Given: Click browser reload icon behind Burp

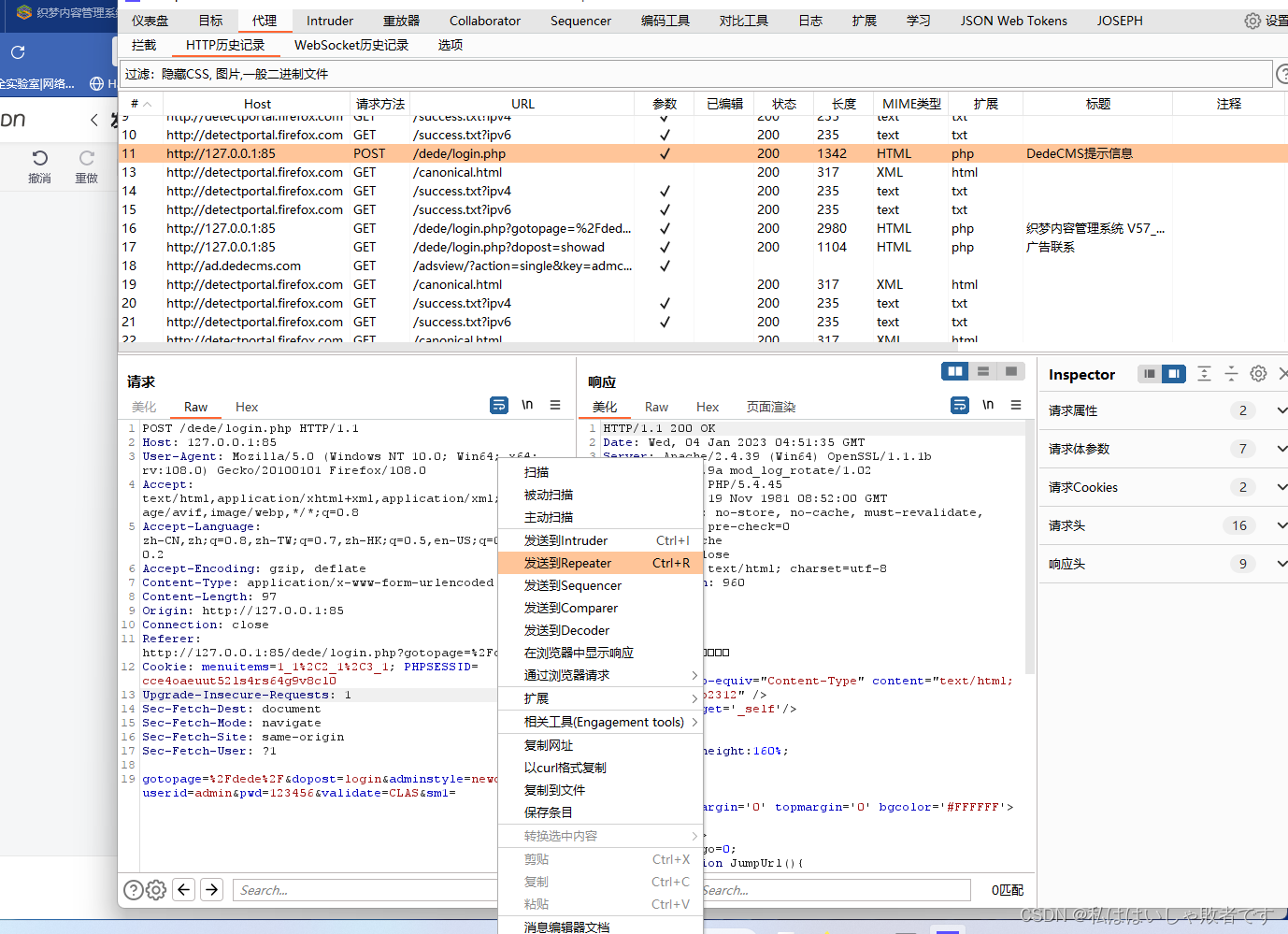Looking at the screenshot, I should (x=18, y=52).
